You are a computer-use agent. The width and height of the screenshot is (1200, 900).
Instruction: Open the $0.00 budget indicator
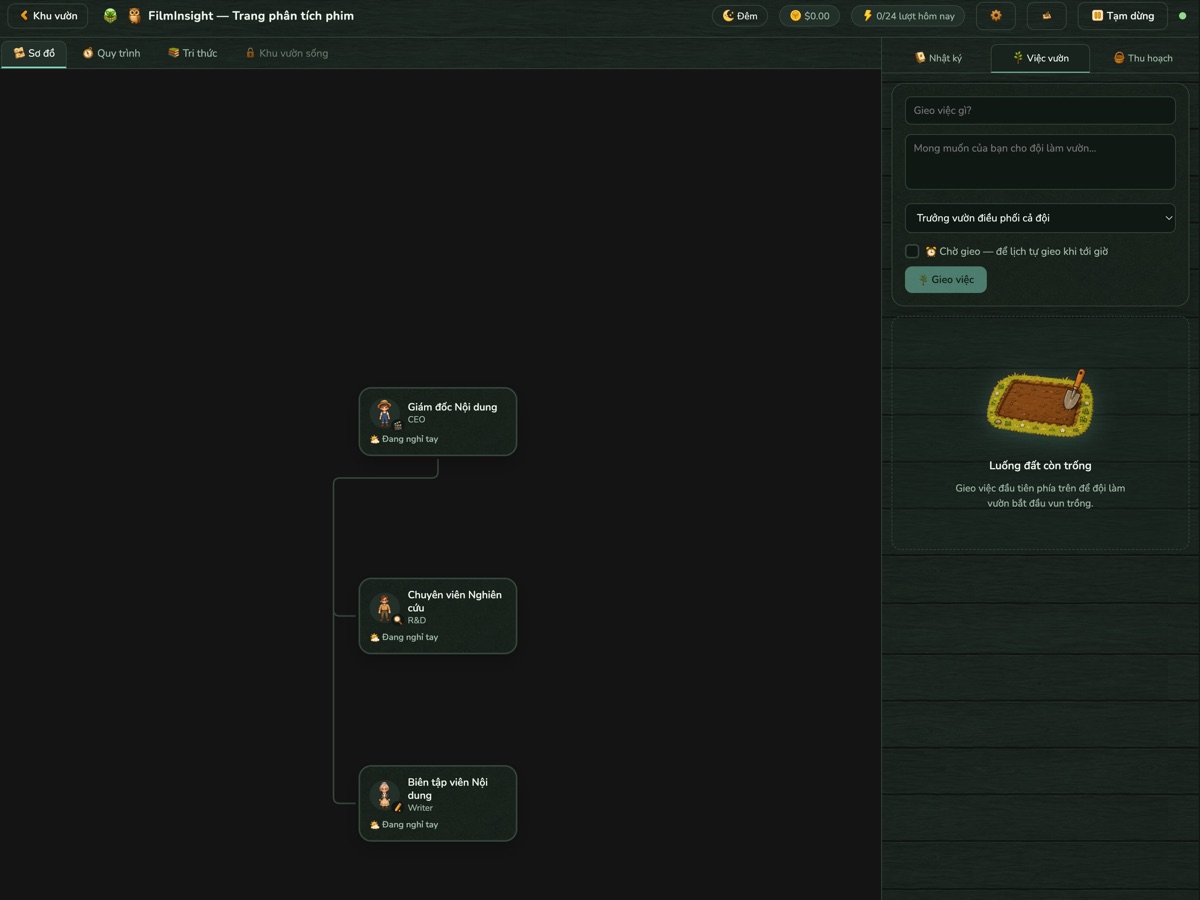pos(809,16)
